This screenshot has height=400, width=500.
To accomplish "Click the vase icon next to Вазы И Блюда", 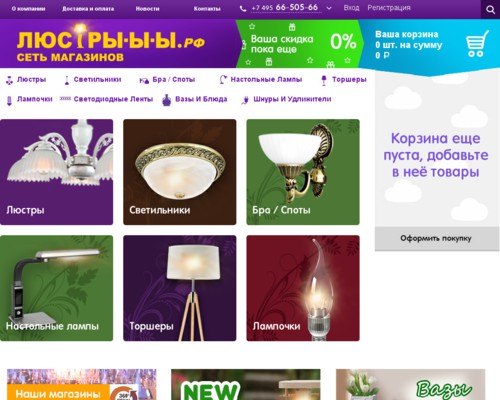I will [x=166, y=100].
